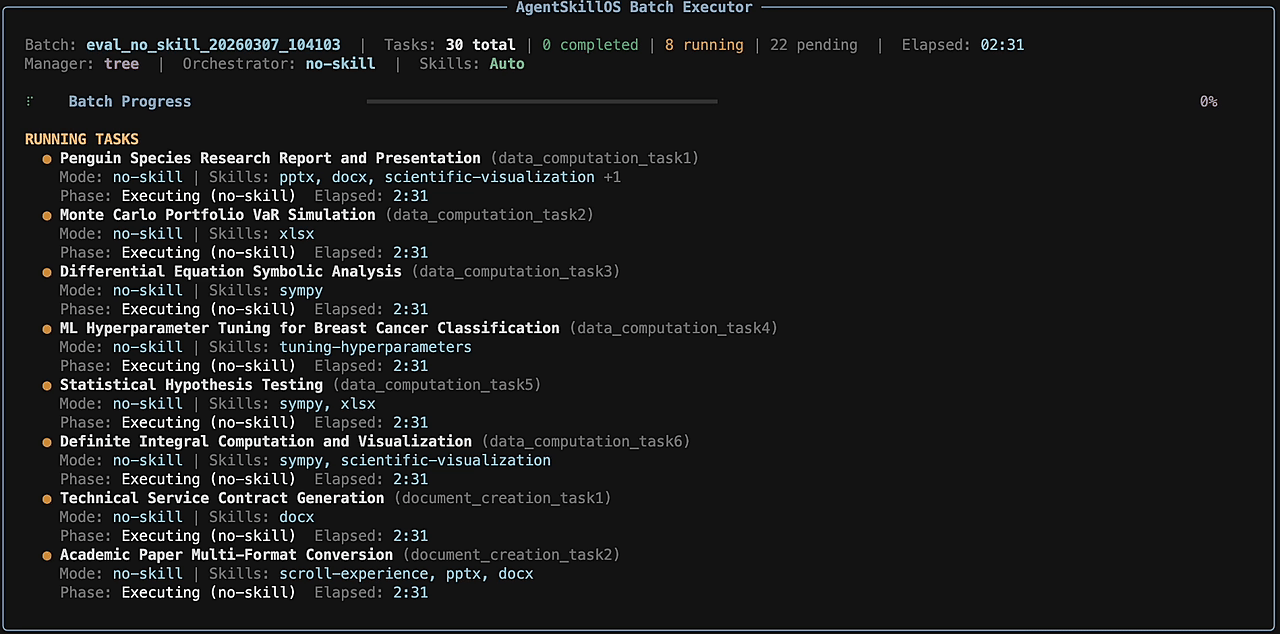Screen dimensions: 1280x634
Task: Click the sympy, scientific-visualization skills of Definite Integral
Action: click(x=415, y=460)
